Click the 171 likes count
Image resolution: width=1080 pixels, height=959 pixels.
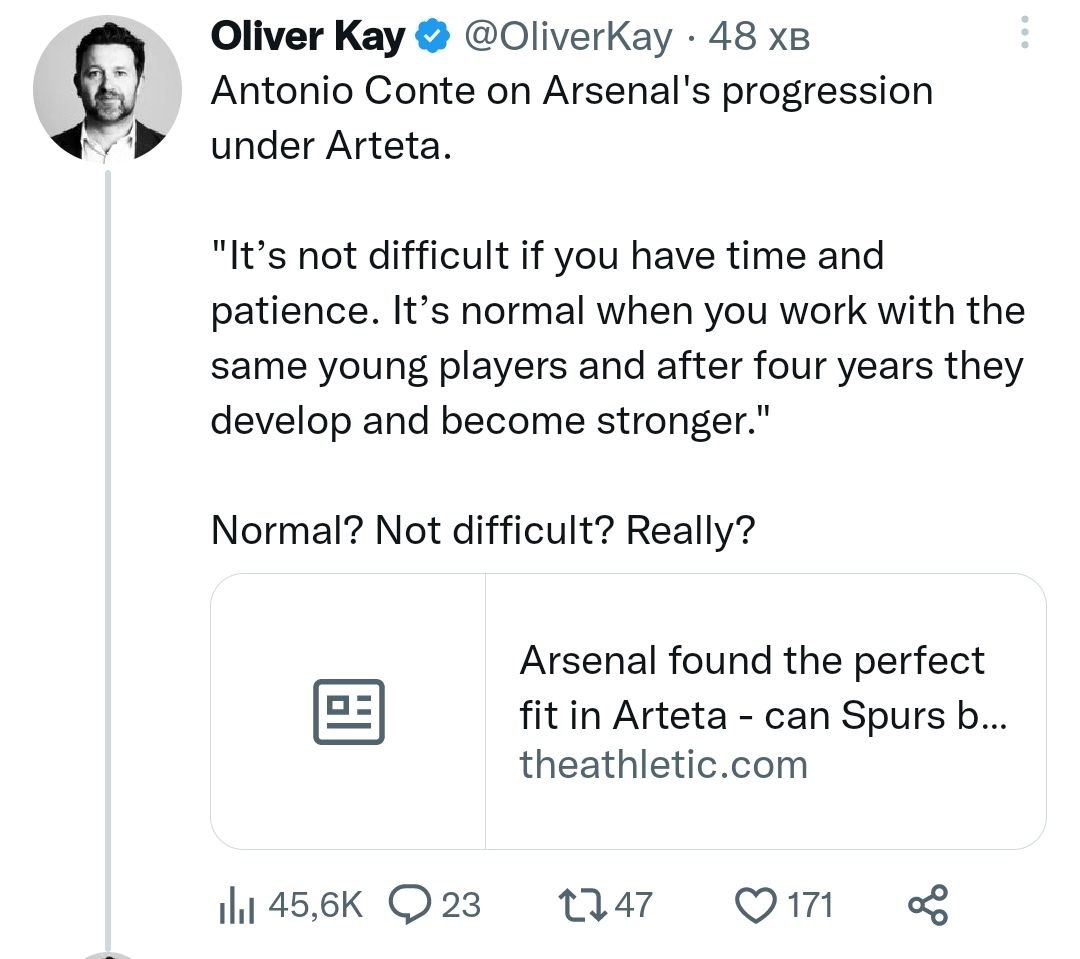(x=809, y=905)
